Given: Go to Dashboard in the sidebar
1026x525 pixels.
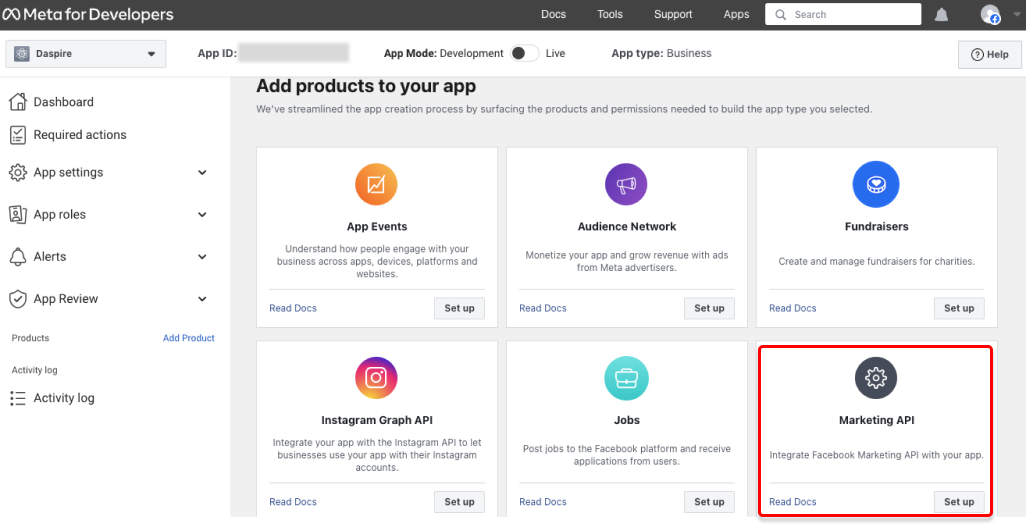Looking at the screenshot, I should point(63,101).
